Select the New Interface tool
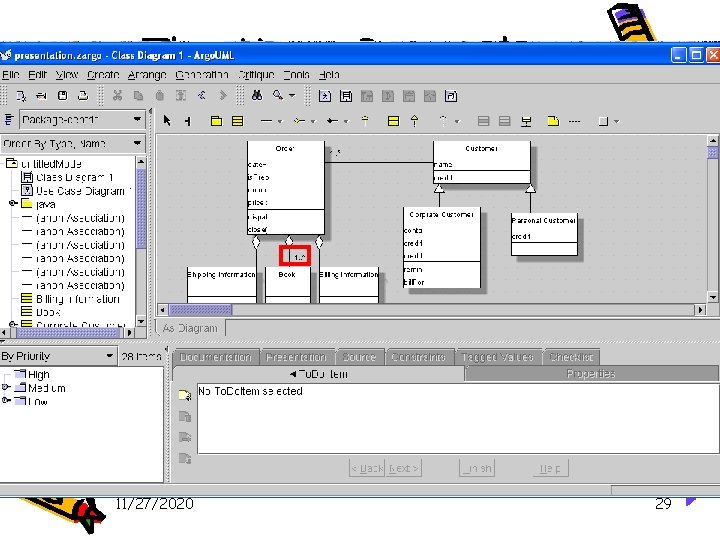 393,121
